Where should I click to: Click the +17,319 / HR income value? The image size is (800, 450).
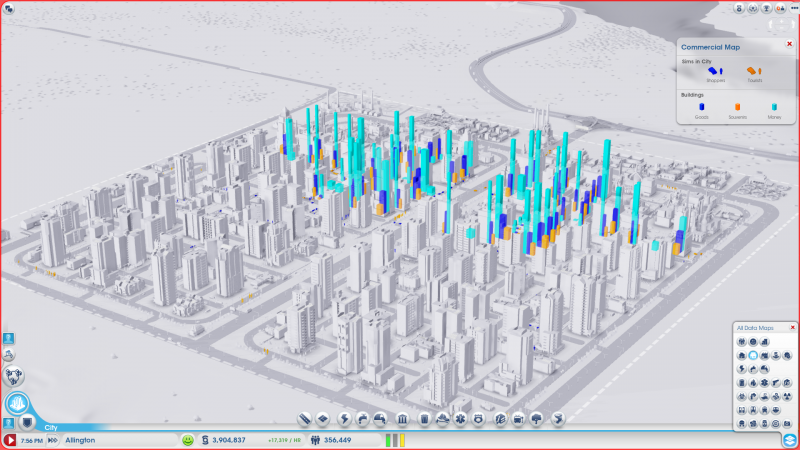coord(284,440)
